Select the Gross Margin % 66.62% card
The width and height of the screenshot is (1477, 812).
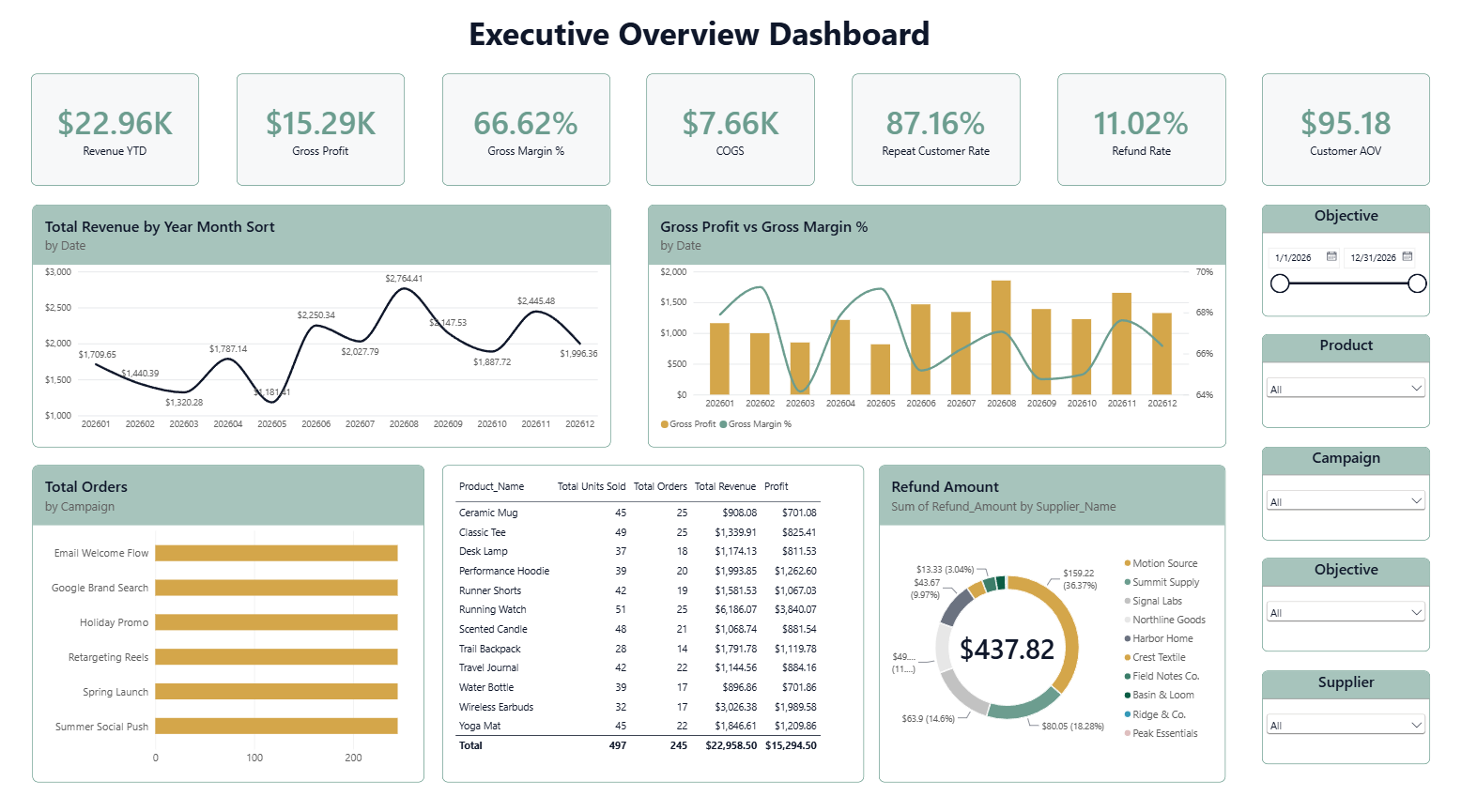point(526,130)
